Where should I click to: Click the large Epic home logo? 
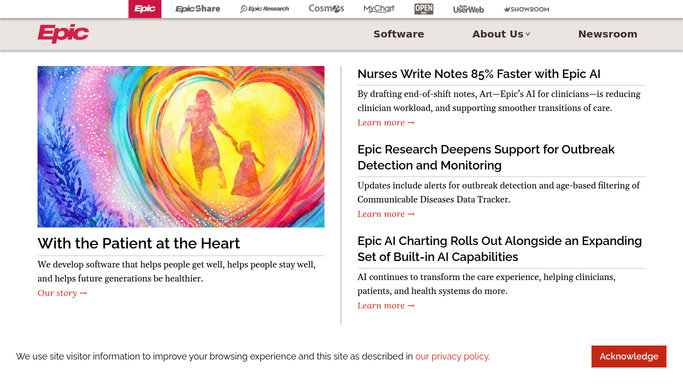click(63, 34)
